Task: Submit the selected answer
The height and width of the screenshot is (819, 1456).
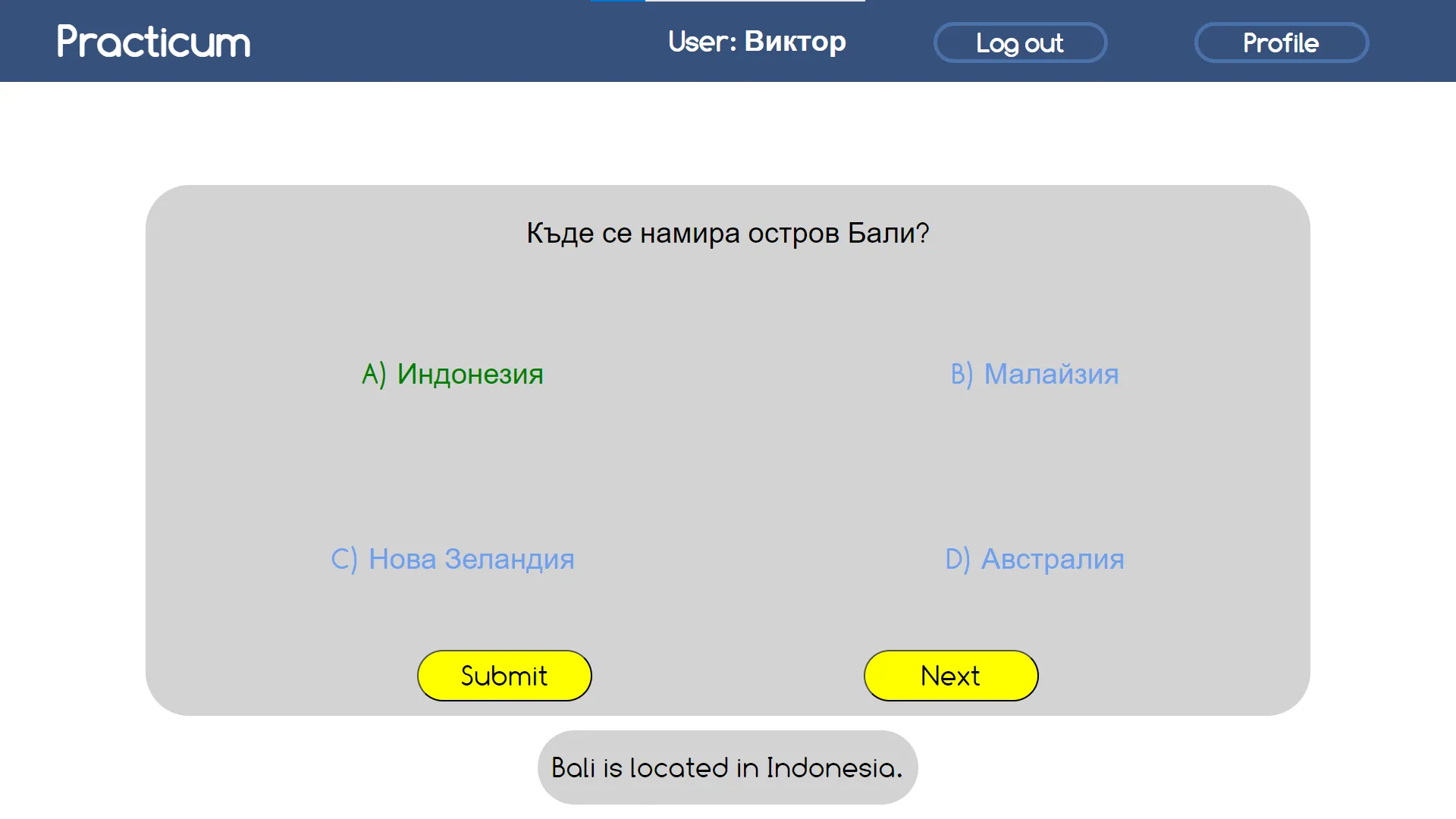Action: 504,676
